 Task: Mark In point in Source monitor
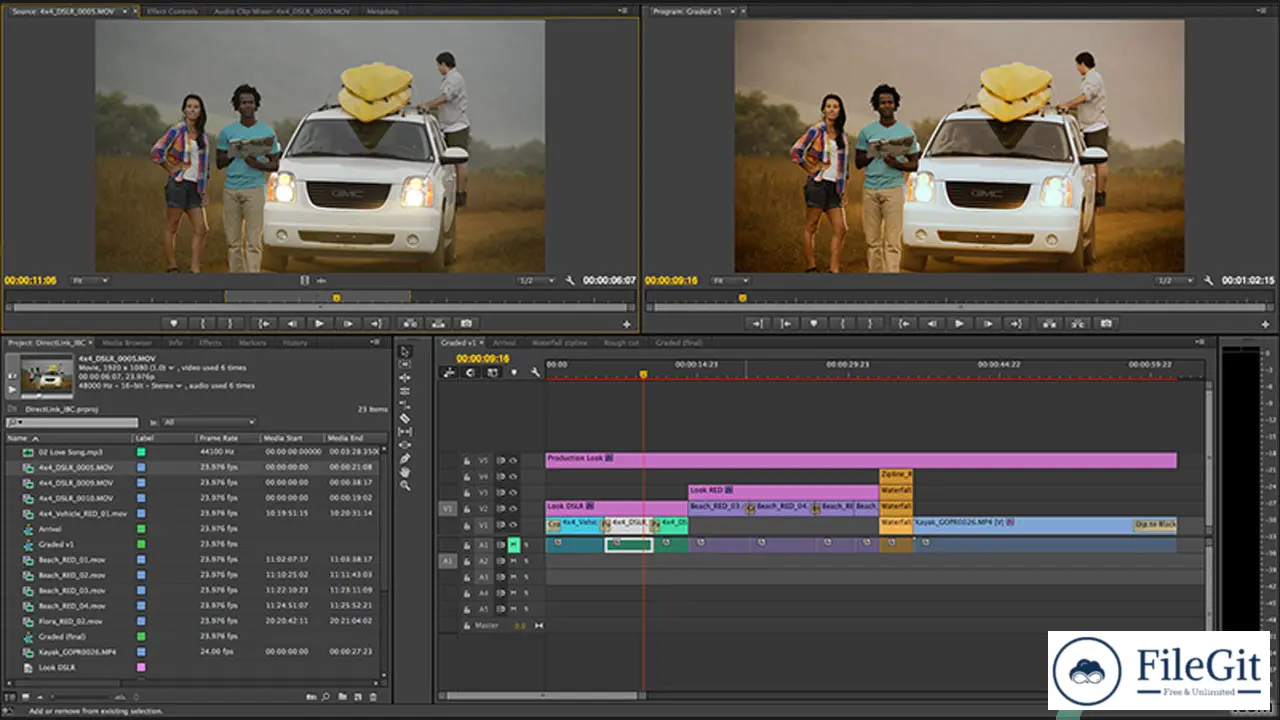[x=203, y=323]
